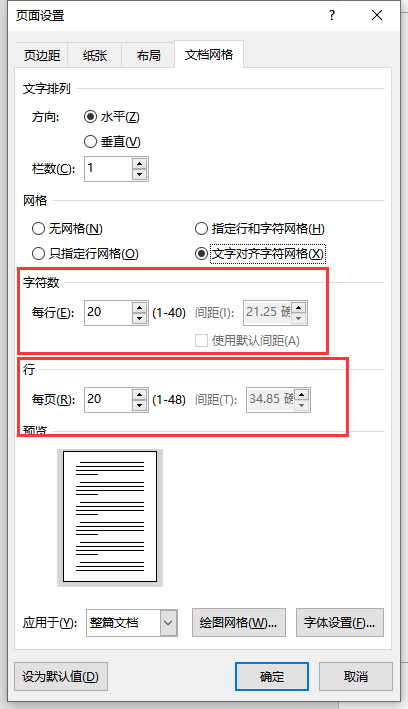Close the 页面设置 dialog
Image resolution: width=408 pixels, height=709 pixels.
click(x=376, y=15)
